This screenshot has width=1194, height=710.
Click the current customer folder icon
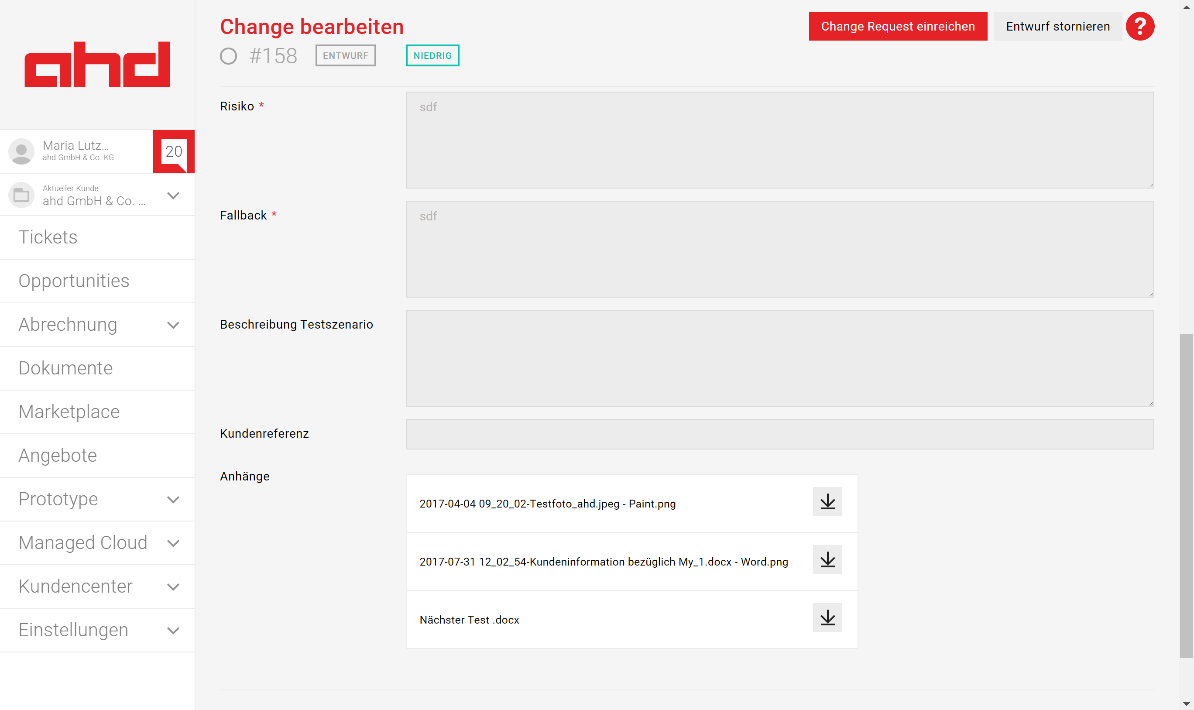coord(21,195)
